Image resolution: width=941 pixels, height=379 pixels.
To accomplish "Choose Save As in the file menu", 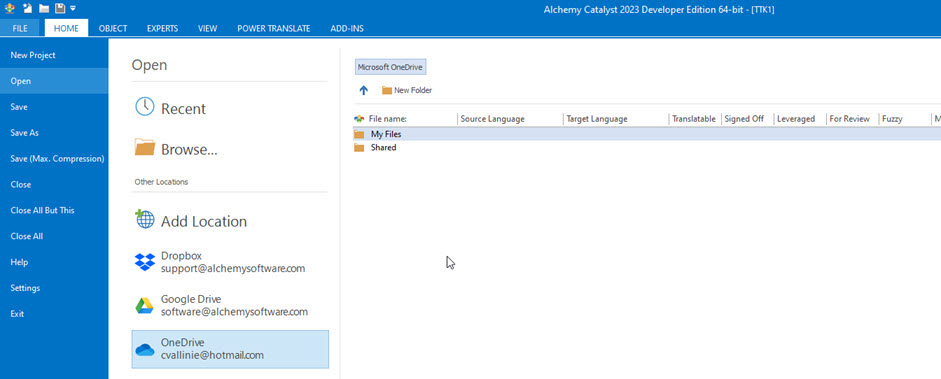I will (54, 133).
